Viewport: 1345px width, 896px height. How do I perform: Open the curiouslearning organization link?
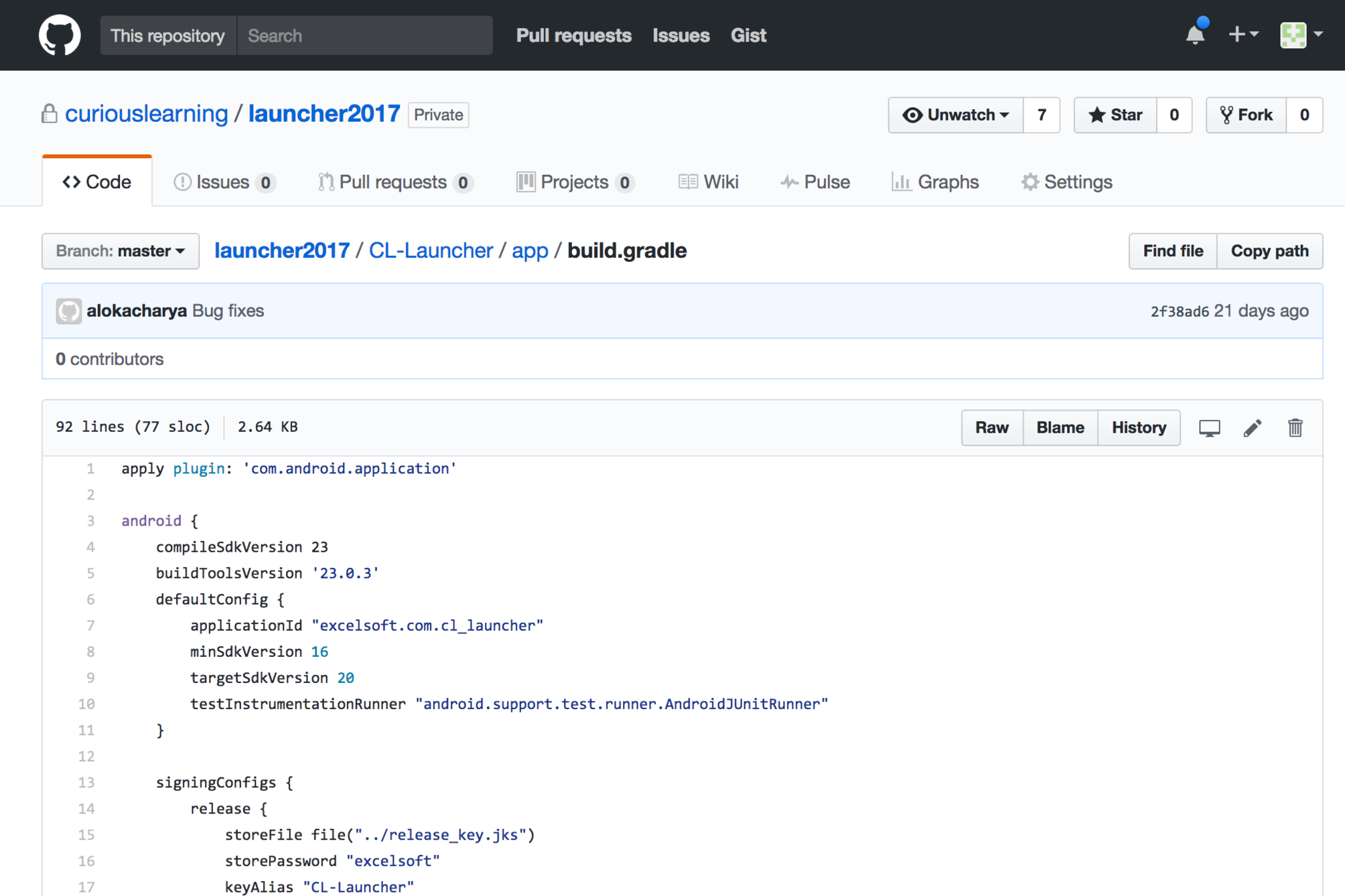click(x=146, y=114)
